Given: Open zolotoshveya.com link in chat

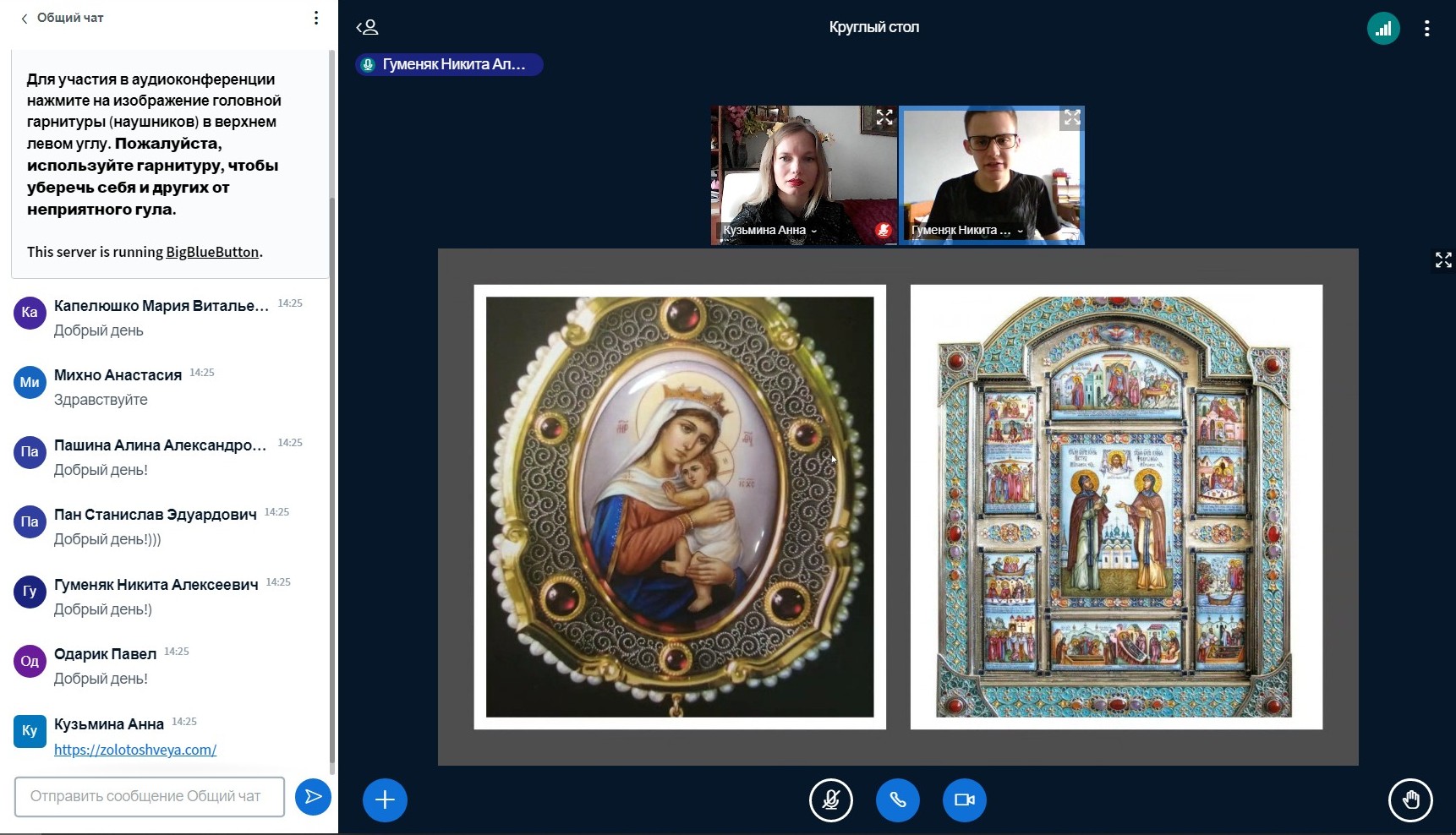Looking at the screenshot, I should (135, 750).
